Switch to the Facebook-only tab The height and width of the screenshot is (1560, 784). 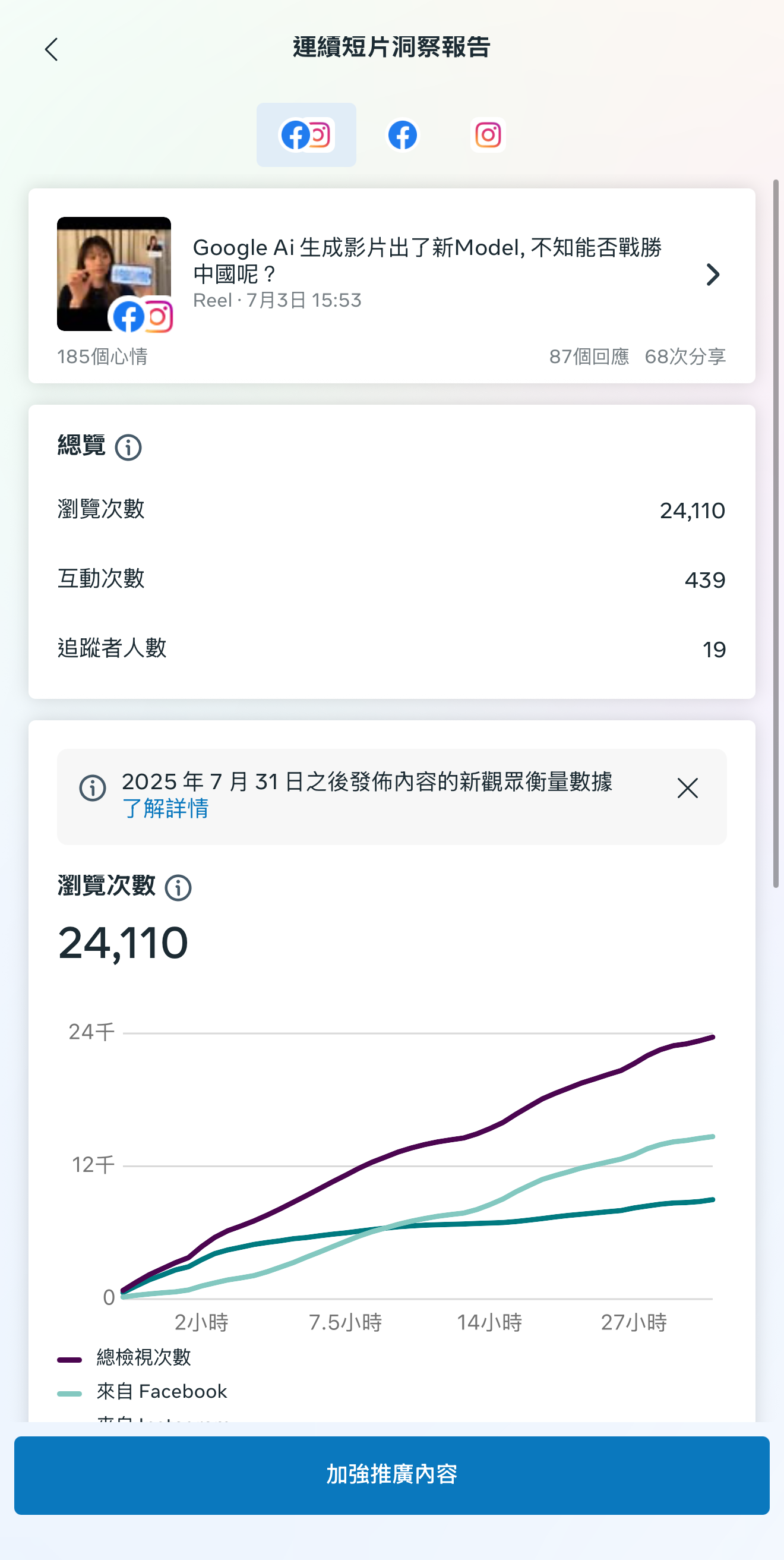pyautogui.click(x=403, y=134)
